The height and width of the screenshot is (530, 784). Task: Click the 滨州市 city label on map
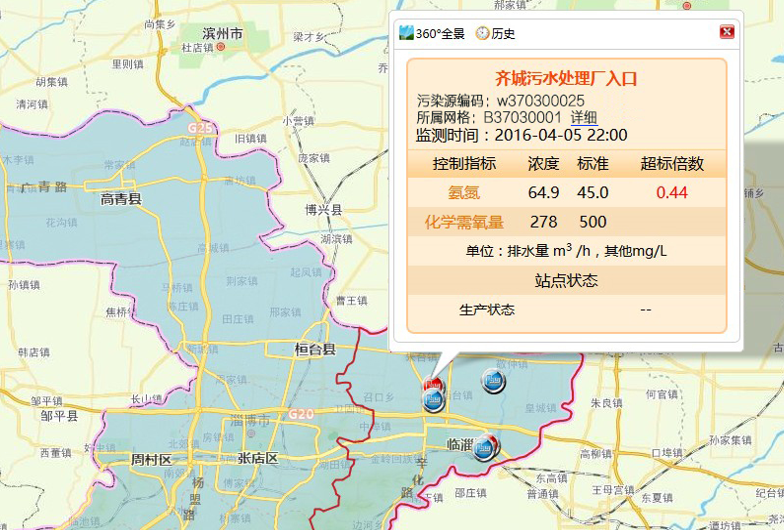pos(222,34)
